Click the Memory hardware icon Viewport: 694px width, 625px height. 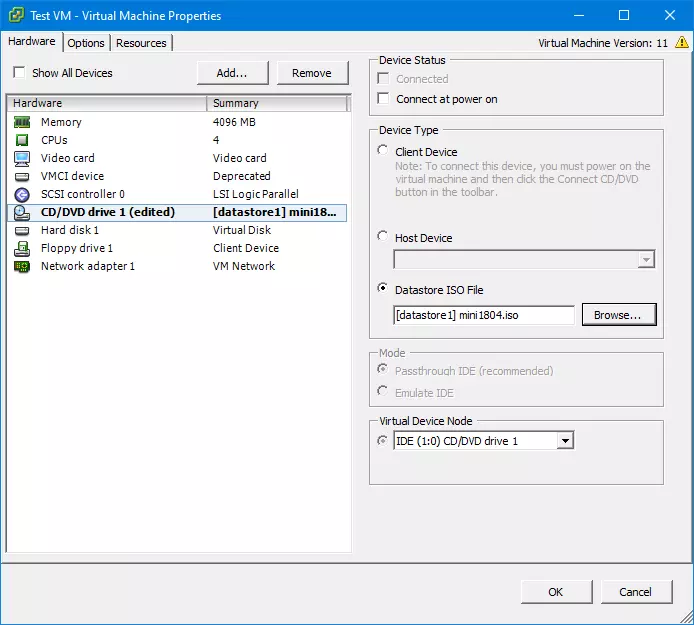(x=22, y=122)
